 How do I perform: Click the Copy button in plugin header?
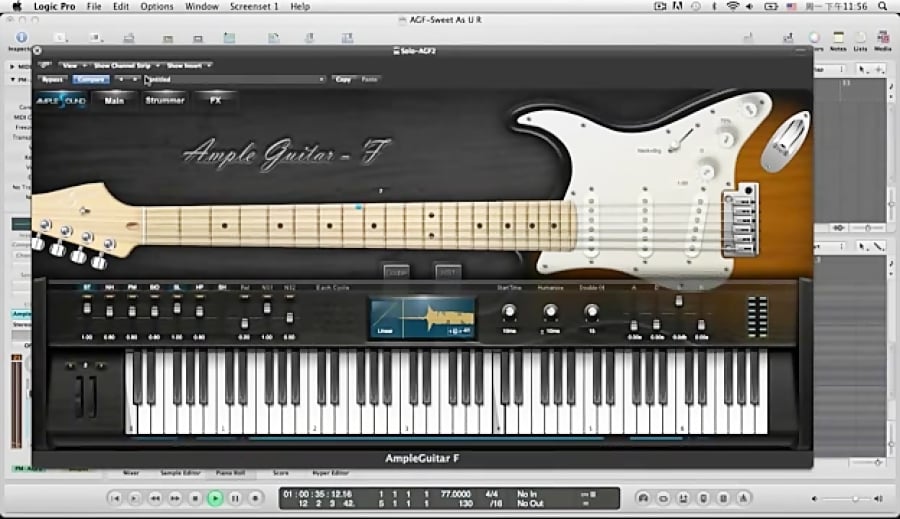343,79
